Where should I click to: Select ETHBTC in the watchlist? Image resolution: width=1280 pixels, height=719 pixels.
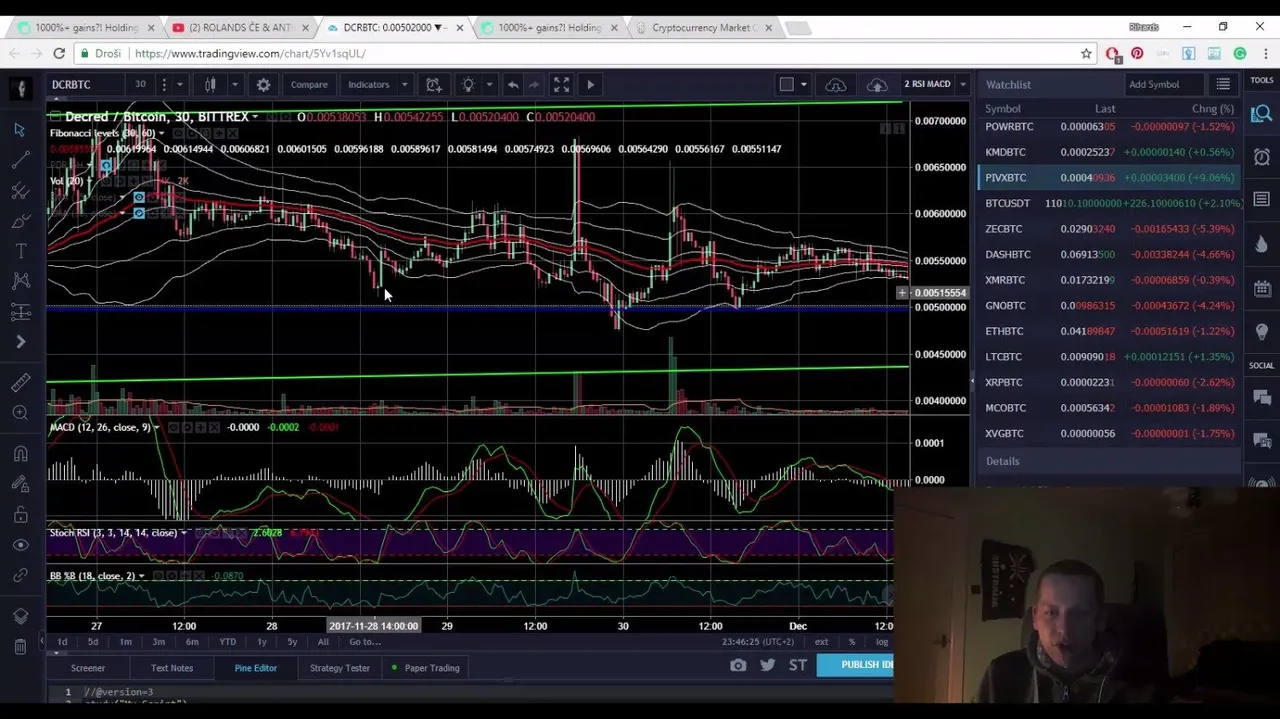point(1110,331)
